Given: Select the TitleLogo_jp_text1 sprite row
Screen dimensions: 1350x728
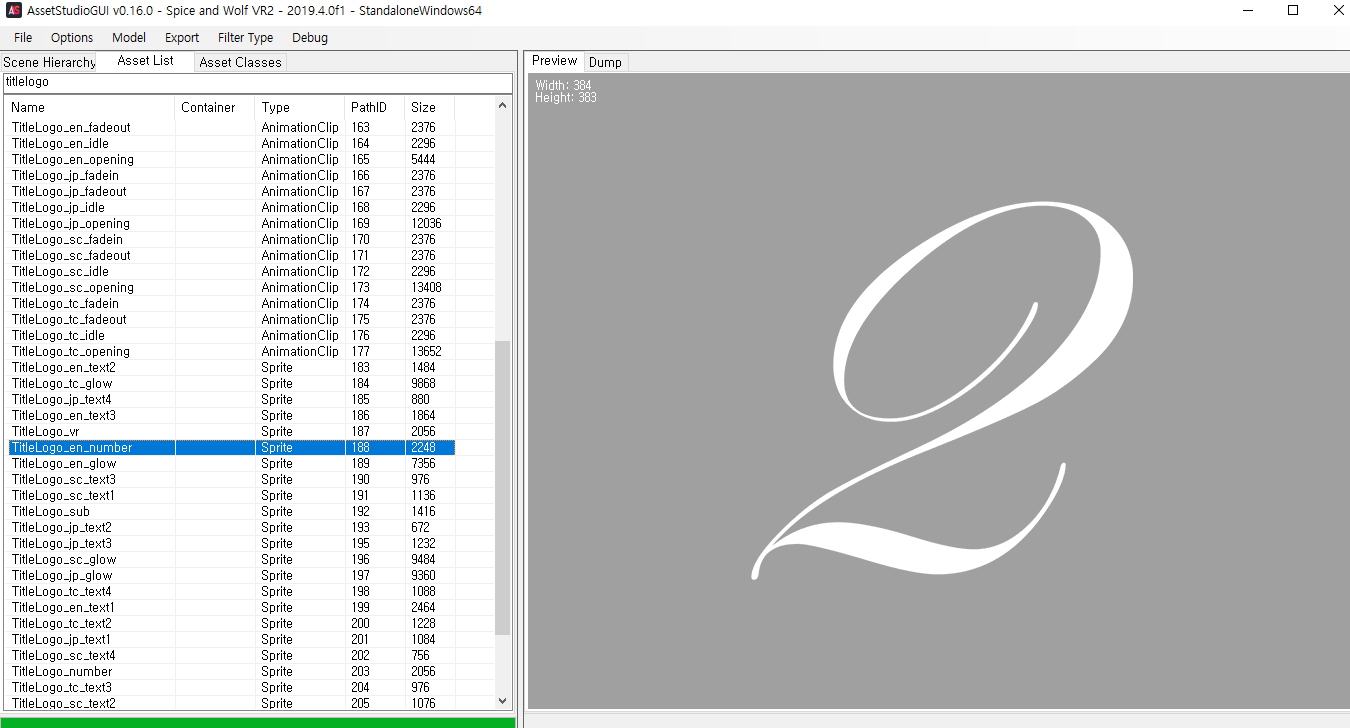Looking at the screenshot, I should click(x=232, y=639).
